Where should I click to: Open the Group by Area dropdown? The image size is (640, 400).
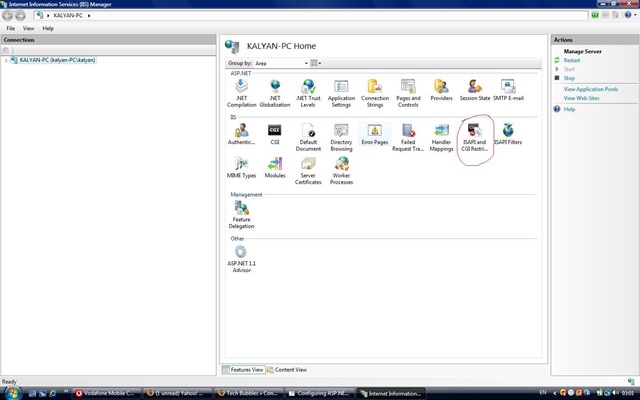tap(281, 63)
